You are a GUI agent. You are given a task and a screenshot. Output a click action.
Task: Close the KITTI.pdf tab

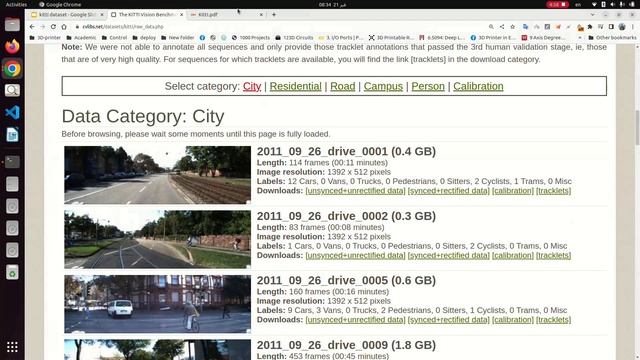point(261,14)
